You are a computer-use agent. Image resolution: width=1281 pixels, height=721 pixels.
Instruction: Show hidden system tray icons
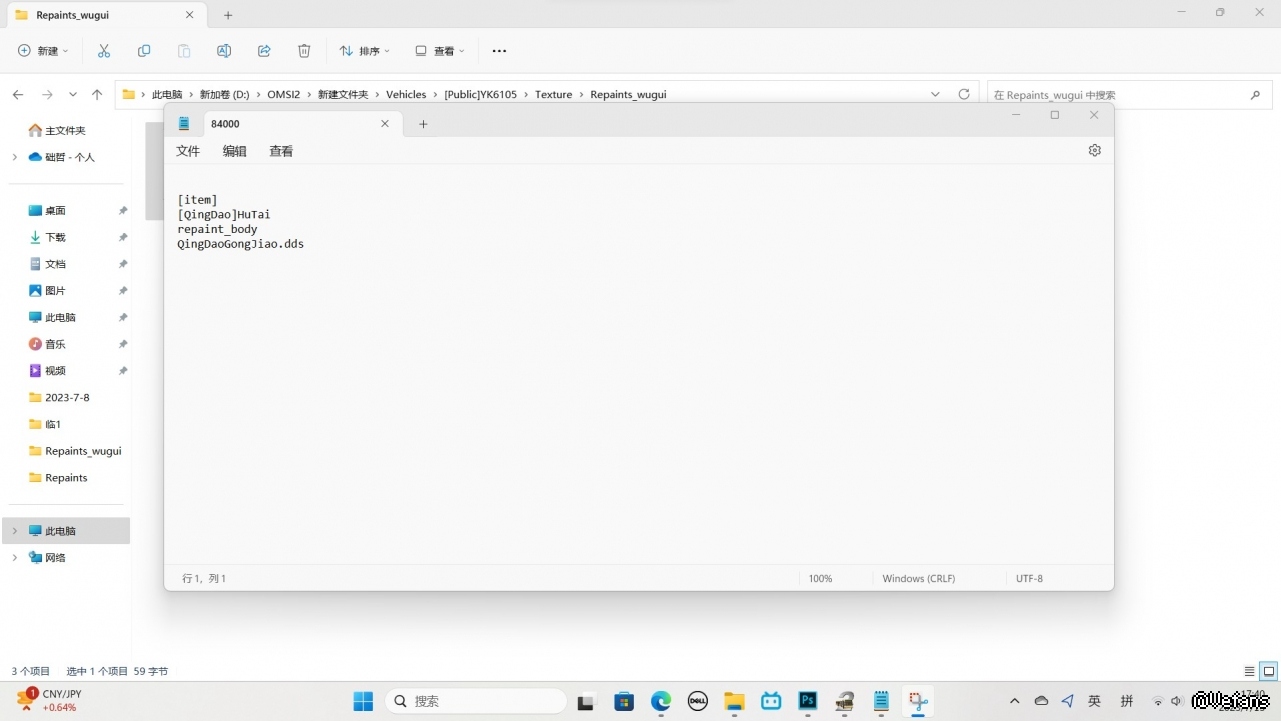click(1015, 701)
